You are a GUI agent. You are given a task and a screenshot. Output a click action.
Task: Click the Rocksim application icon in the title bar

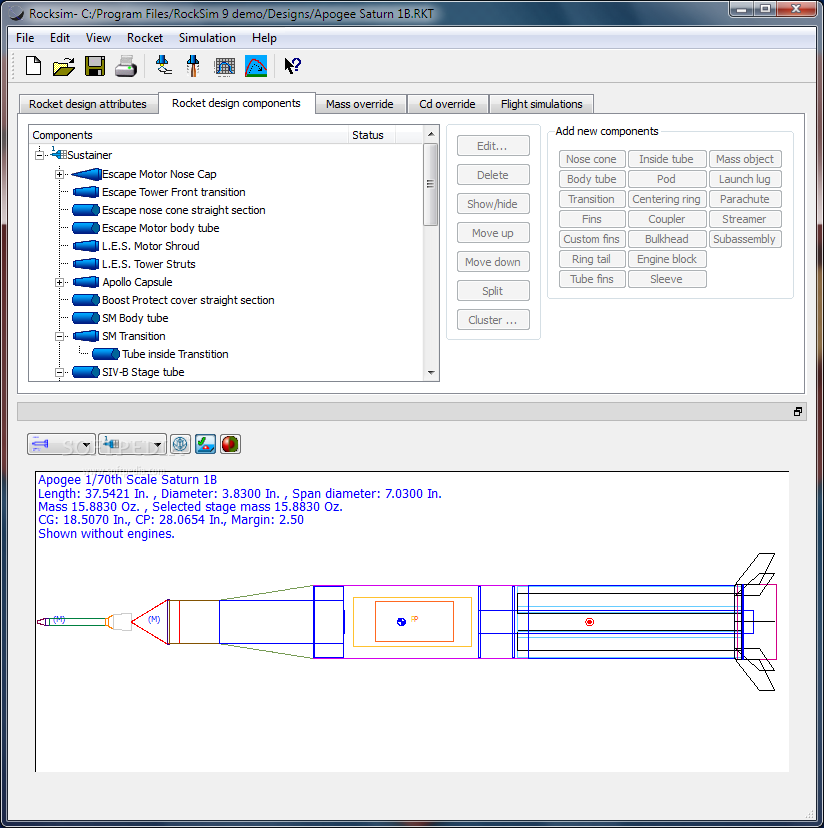coord(16,13)
